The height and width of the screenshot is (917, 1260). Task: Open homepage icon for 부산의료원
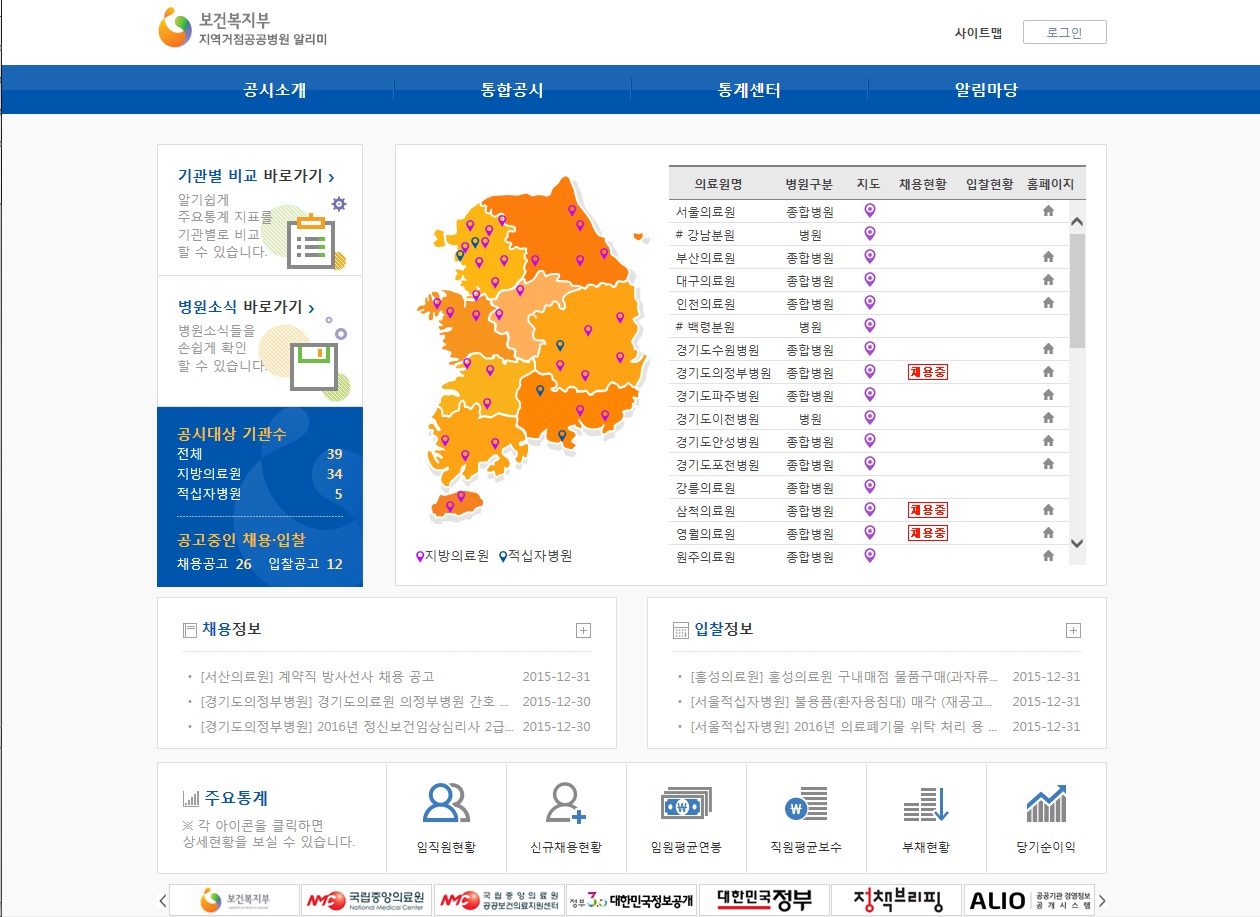(x=1048, y=257)
